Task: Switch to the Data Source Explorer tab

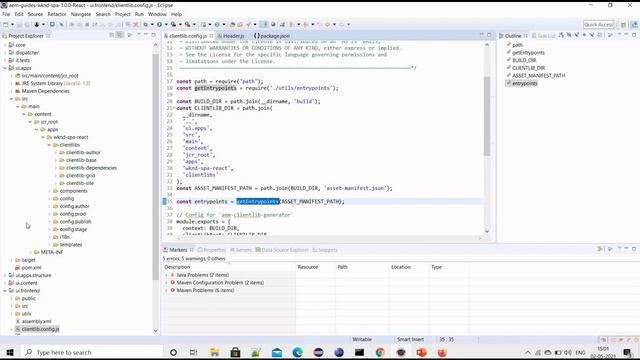Action: tap(281, 250)
